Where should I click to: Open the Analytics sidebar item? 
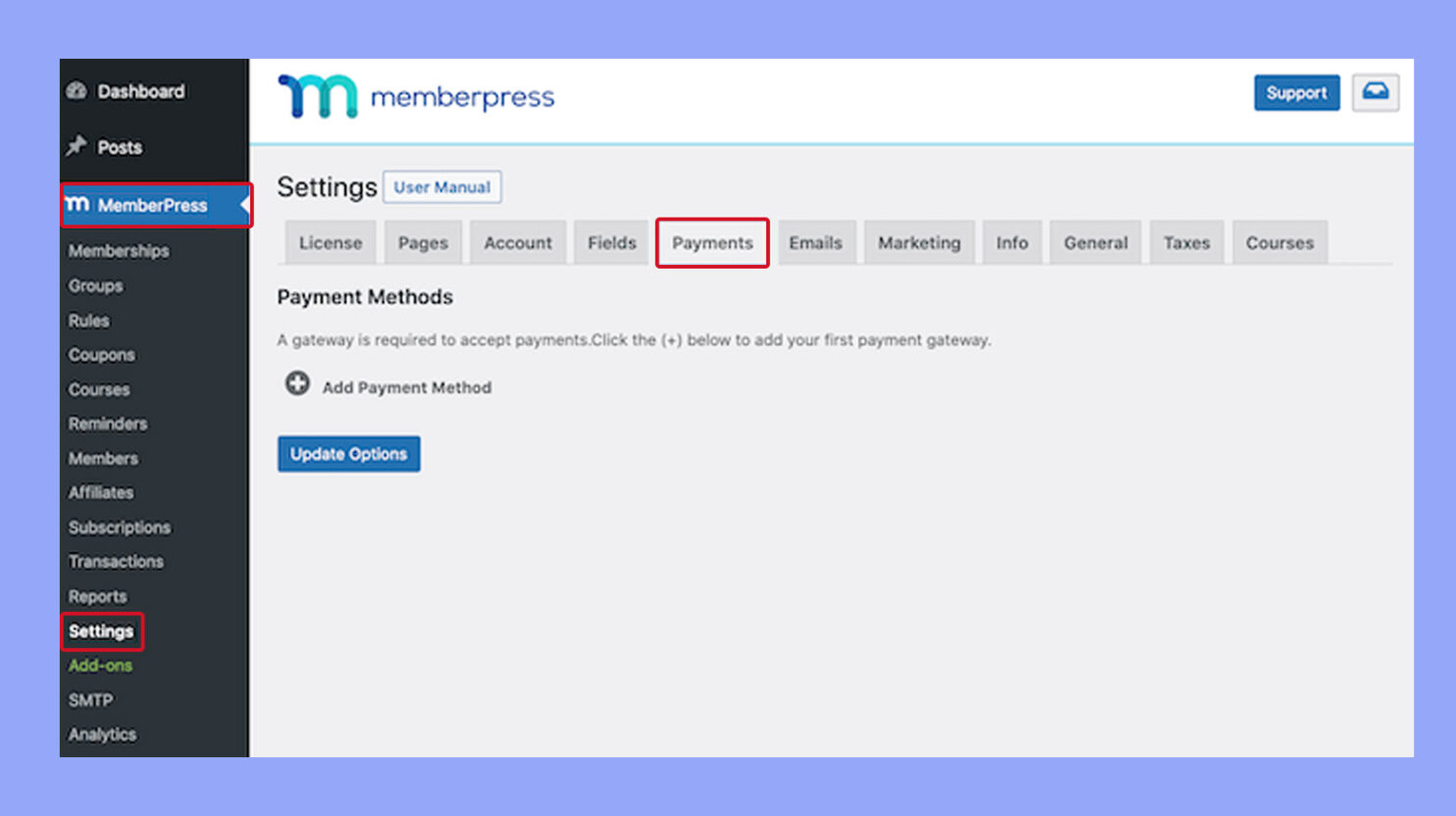pos(101,734)
